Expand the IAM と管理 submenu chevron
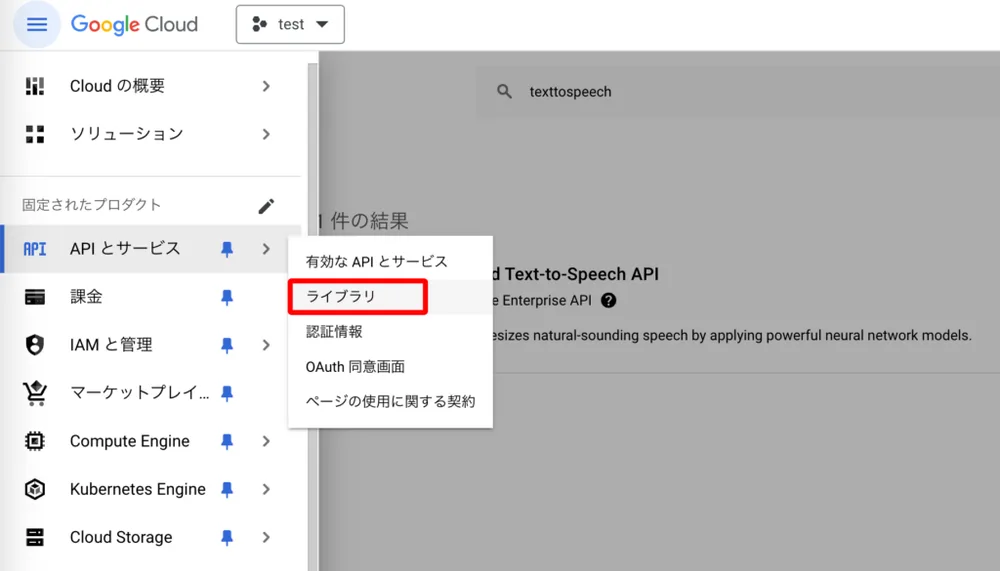The height and width of the screenshot is (571, 1000). (x=266, y=345)
